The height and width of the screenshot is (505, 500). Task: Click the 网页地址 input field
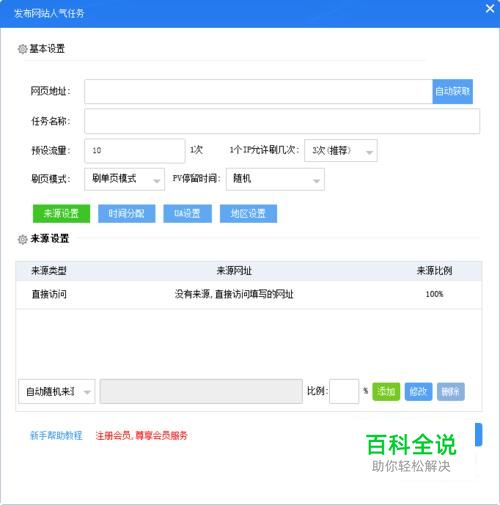click(258, 91)
